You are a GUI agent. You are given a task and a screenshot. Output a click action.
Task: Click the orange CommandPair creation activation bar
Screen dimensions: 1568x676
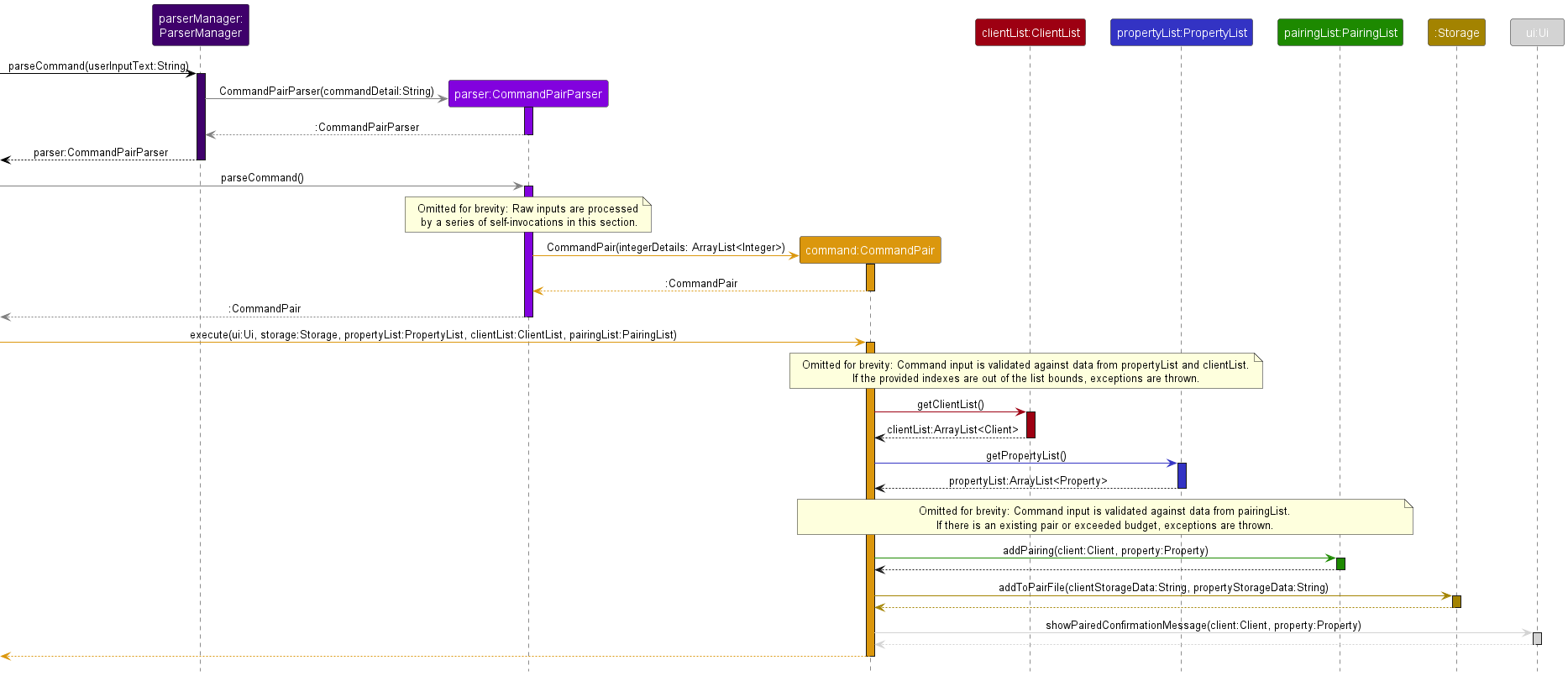pos(870,277)
